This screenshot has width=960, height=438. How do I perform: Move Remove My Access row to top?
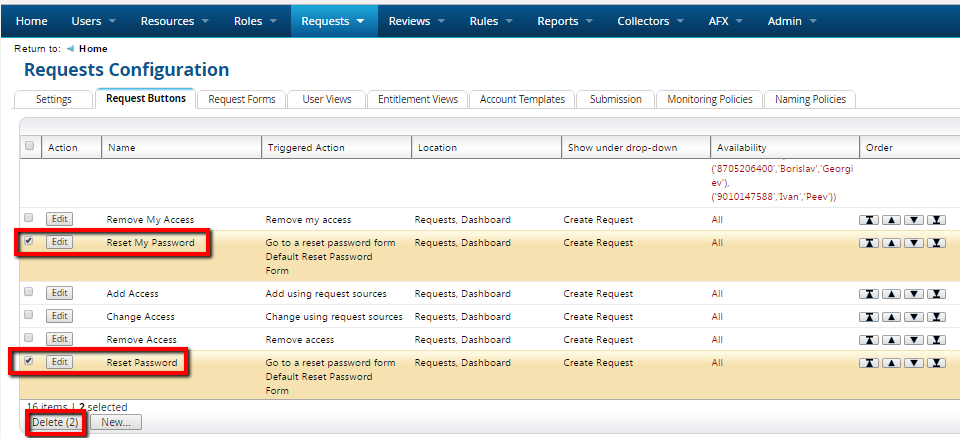click(x=870, y=219)
